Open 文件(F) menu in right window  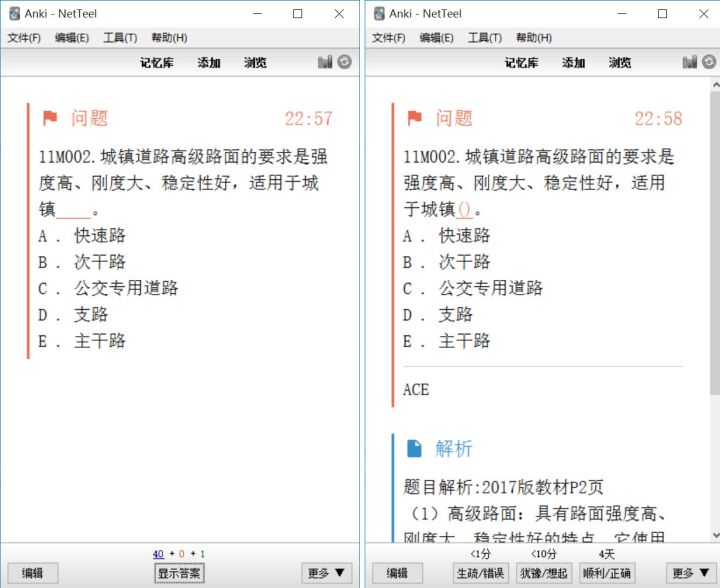click(388, 38)
